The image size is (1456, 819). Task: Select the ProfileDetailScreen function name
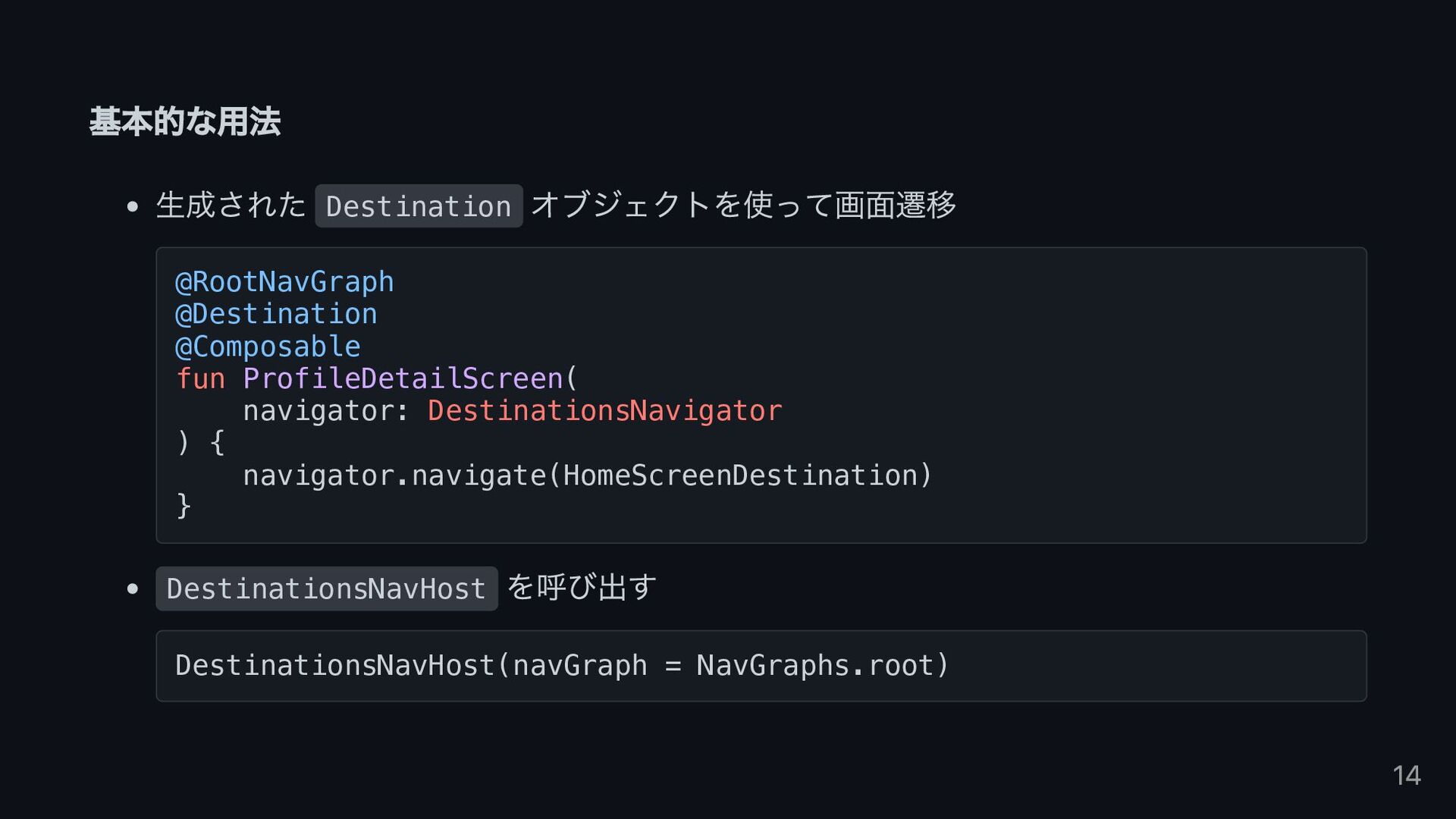pyautogui.click(x=403, y=378)
